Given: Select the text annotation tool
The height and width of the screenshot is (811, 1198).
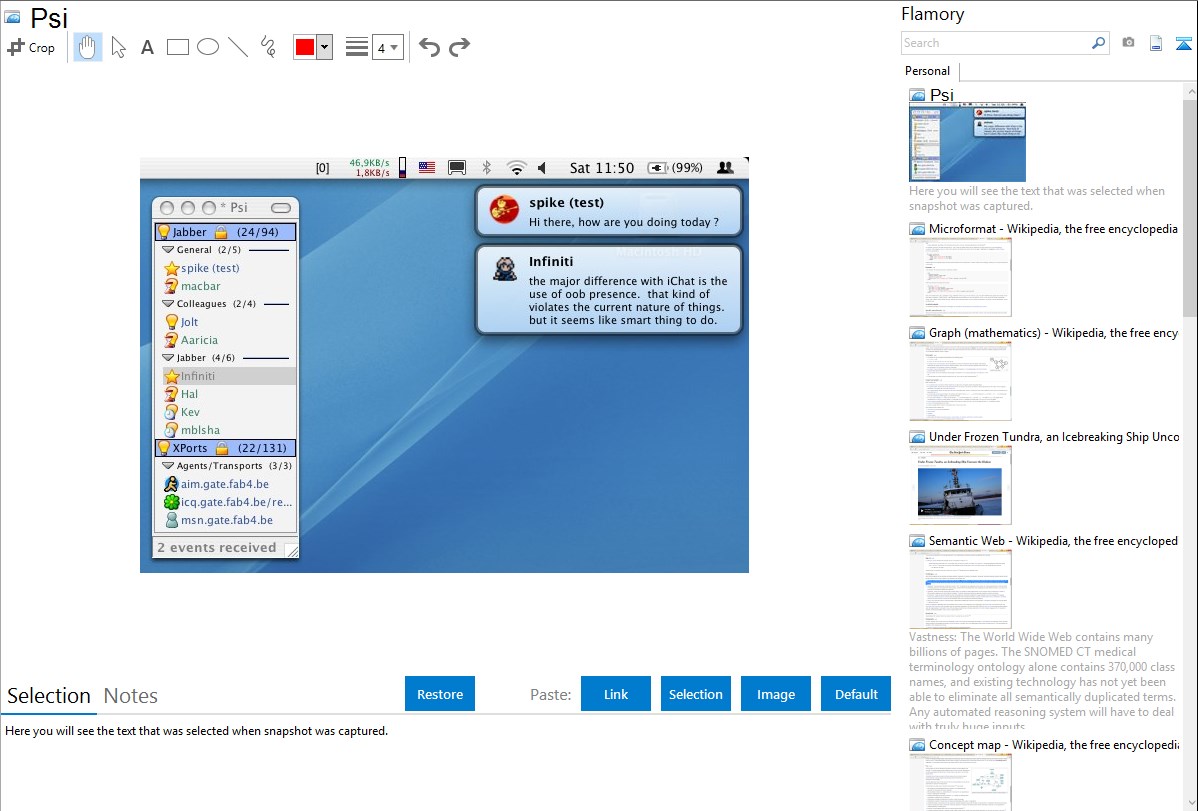Looking at the screenshot, I should [x=147, y=48].
